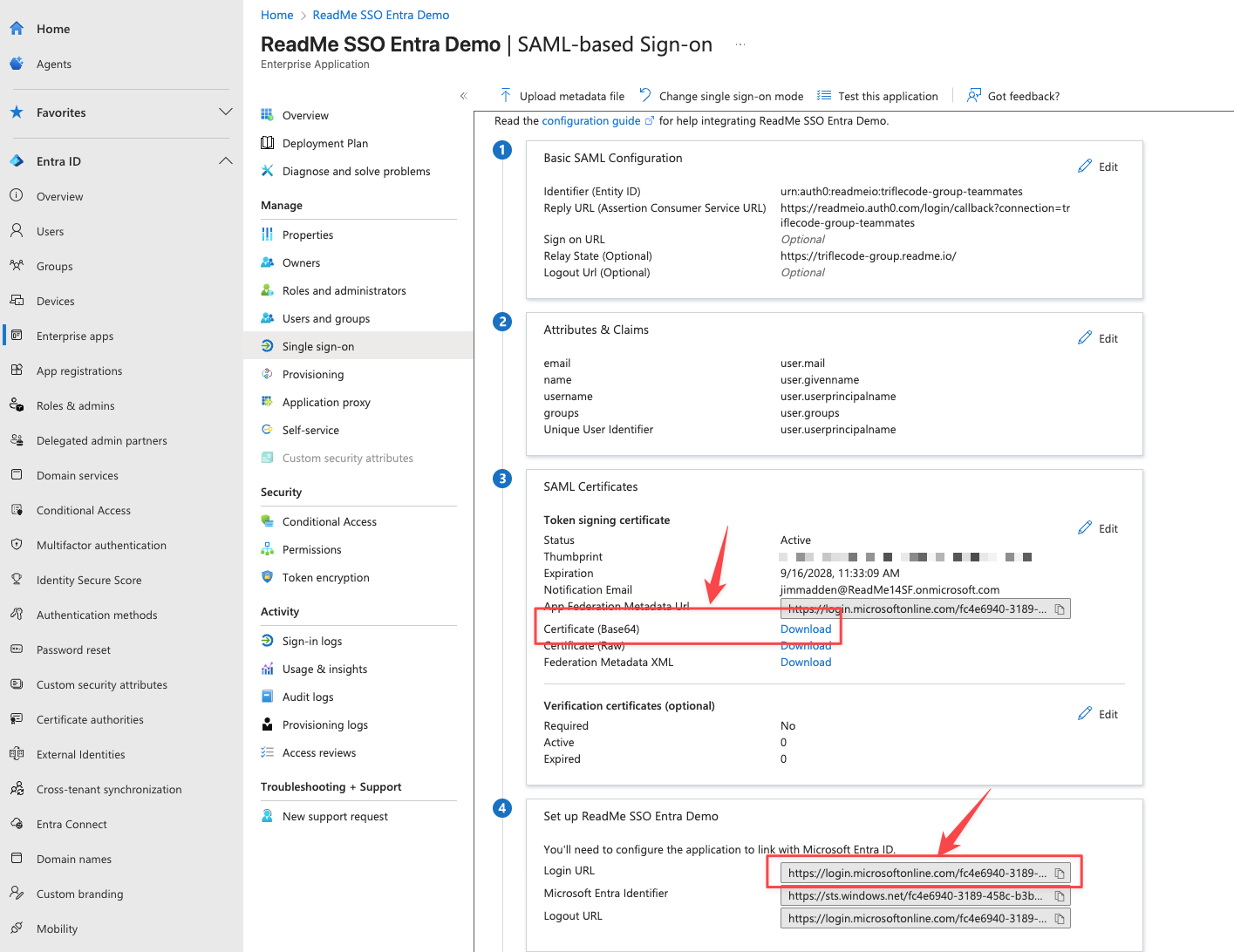The height and width of the screenshot is (952, 1234).
Task: Open Identity Secure Score trophy icon
Action: coord(17,580)
